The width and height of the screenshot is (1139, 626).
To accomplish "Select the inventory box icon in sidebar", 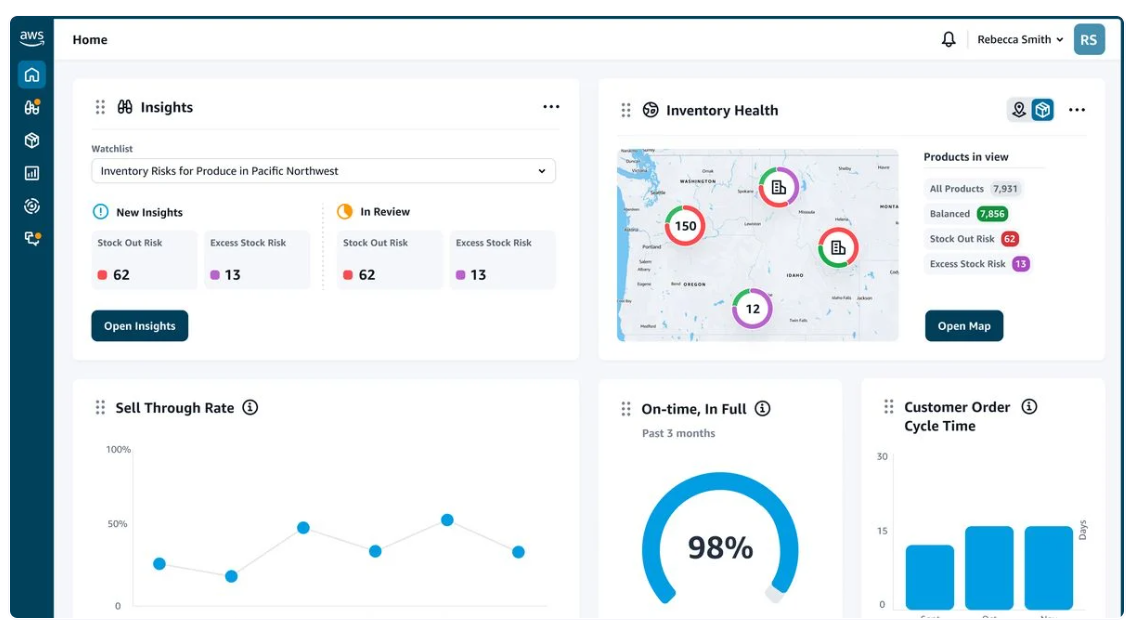I will coord(32,141).
